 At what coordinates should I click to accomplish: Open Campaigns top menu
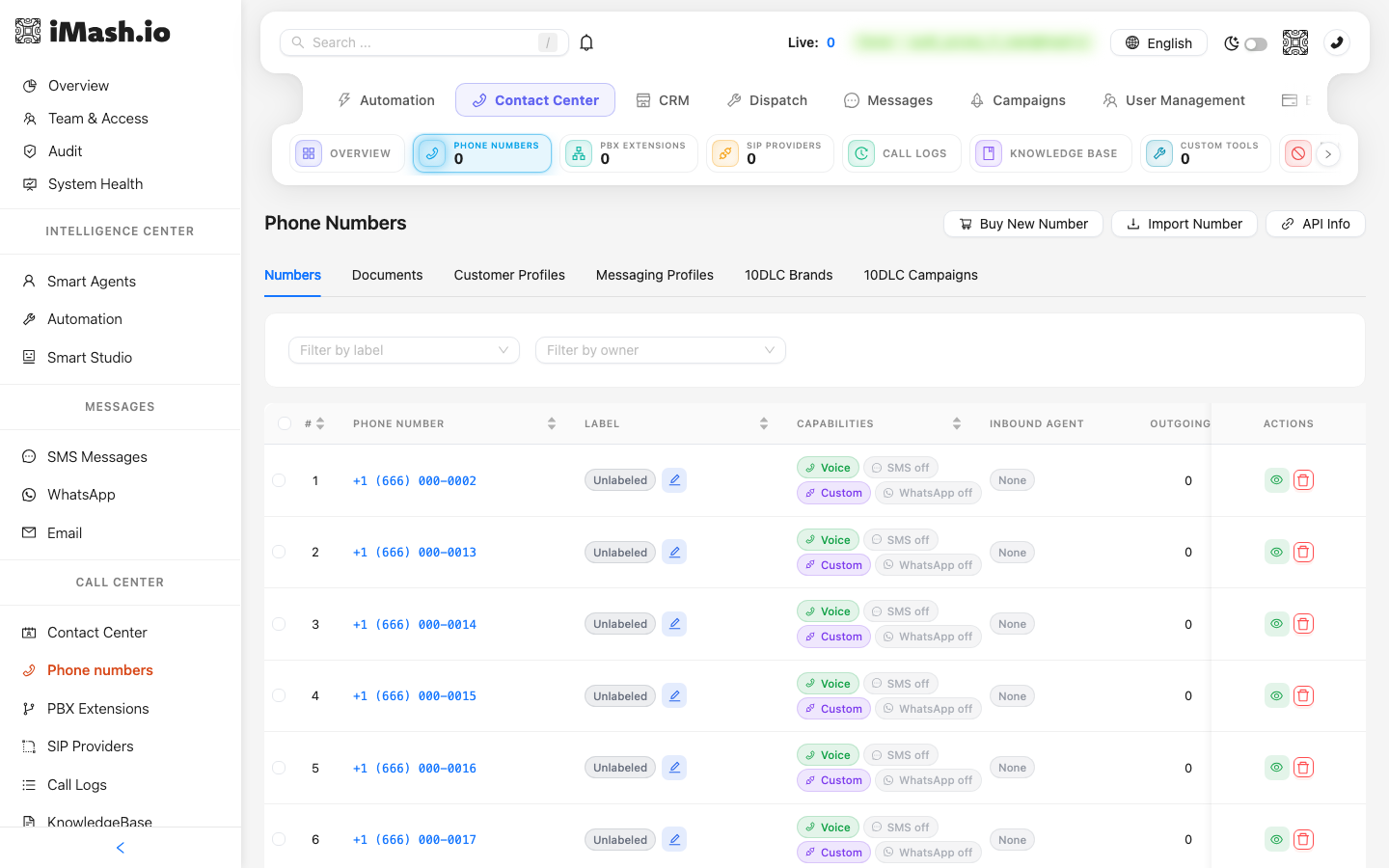1018,100
